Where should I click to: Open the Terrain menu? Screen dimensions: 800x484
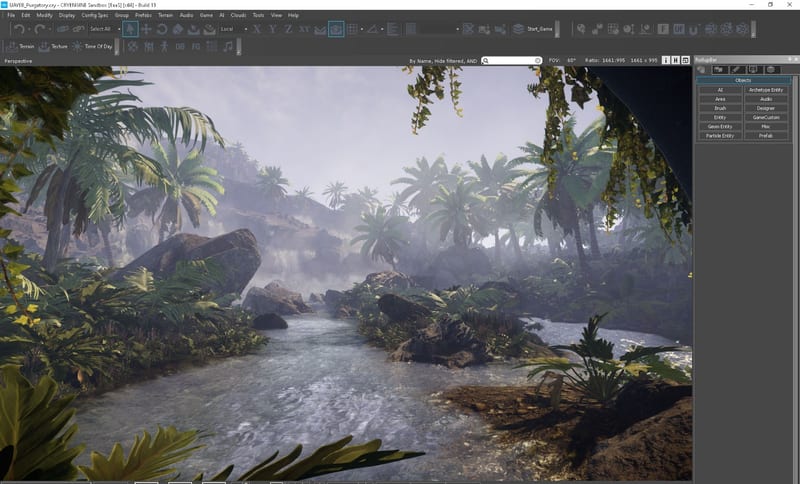click(165, 15)
